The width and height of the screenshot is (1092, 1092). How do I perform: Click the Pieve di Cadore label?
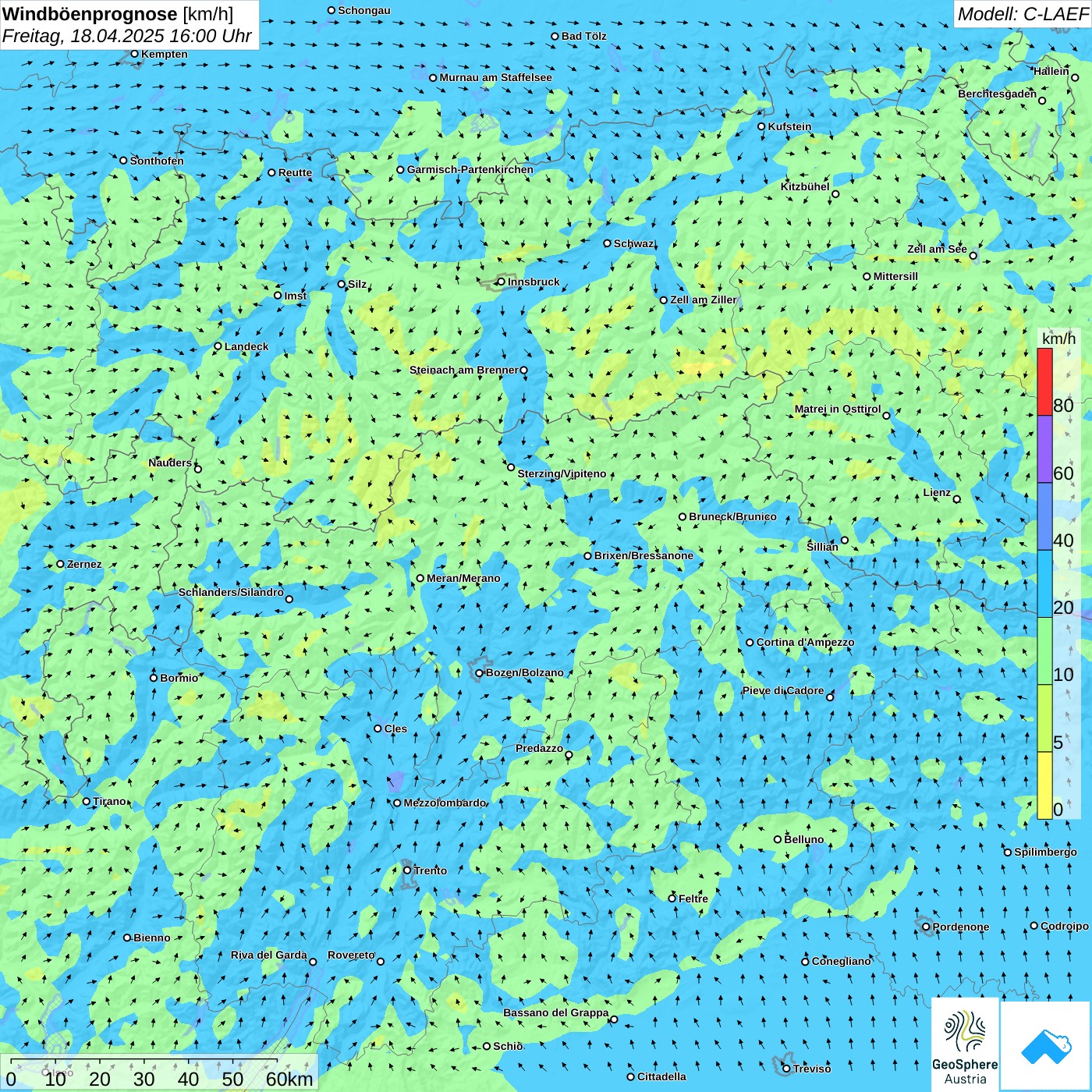[783, 690]
